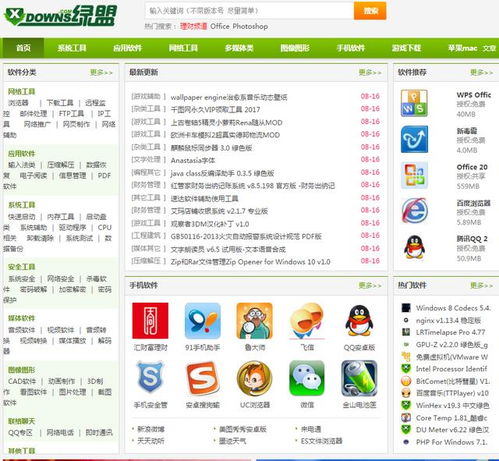This screenshot has height=461, width=499.
Task: Open the Microsoft Office icon in recommendations
Action: click(414, 175)
